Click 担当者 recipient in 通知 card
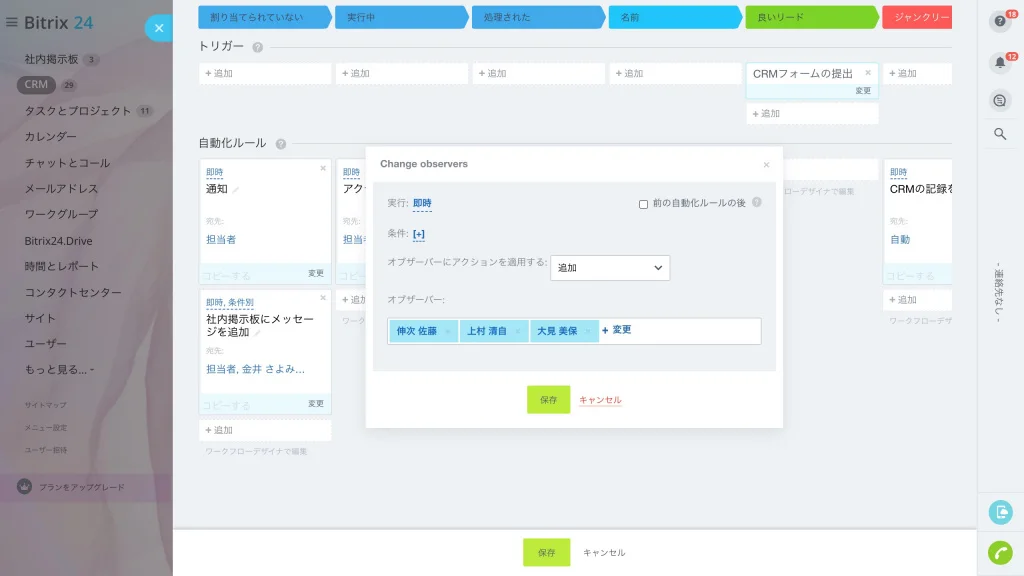 [x=221, y=240]
